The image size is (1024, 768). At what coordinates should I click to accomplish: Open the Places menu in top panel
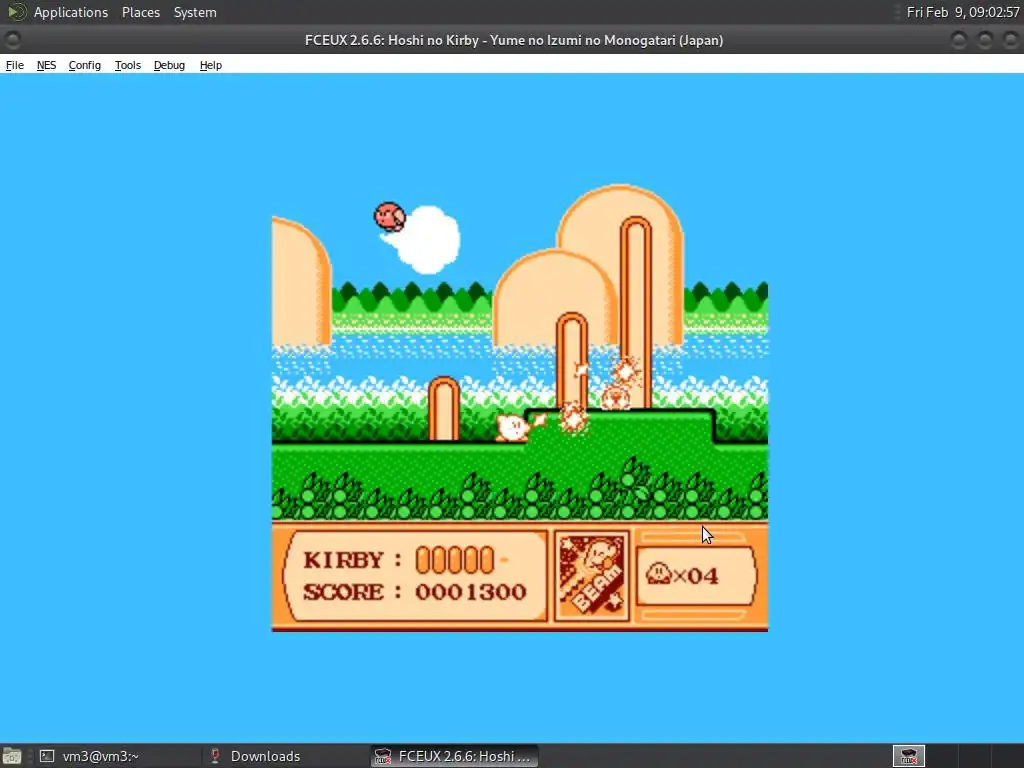(x=141, y=12)
